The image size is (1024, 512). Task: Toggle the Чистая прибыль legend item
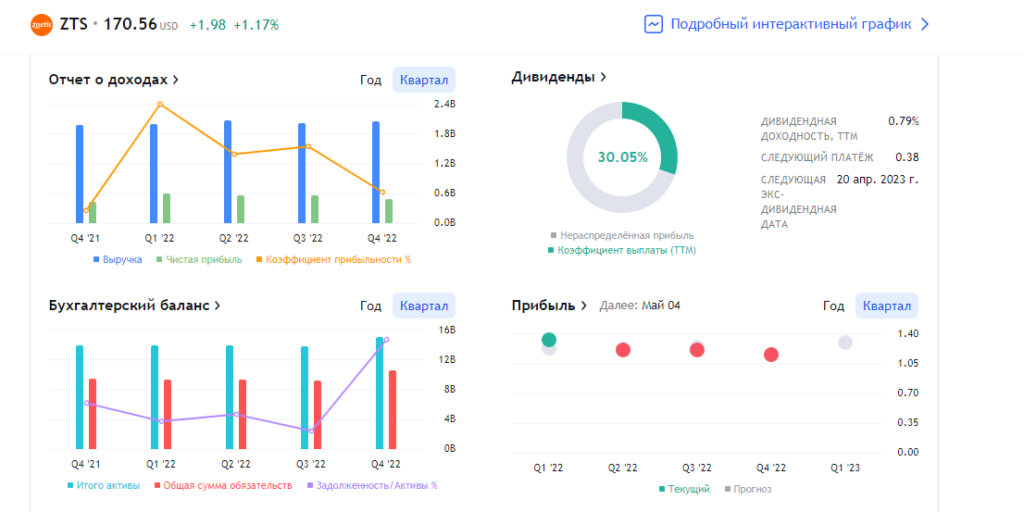(x=199, y=259)
